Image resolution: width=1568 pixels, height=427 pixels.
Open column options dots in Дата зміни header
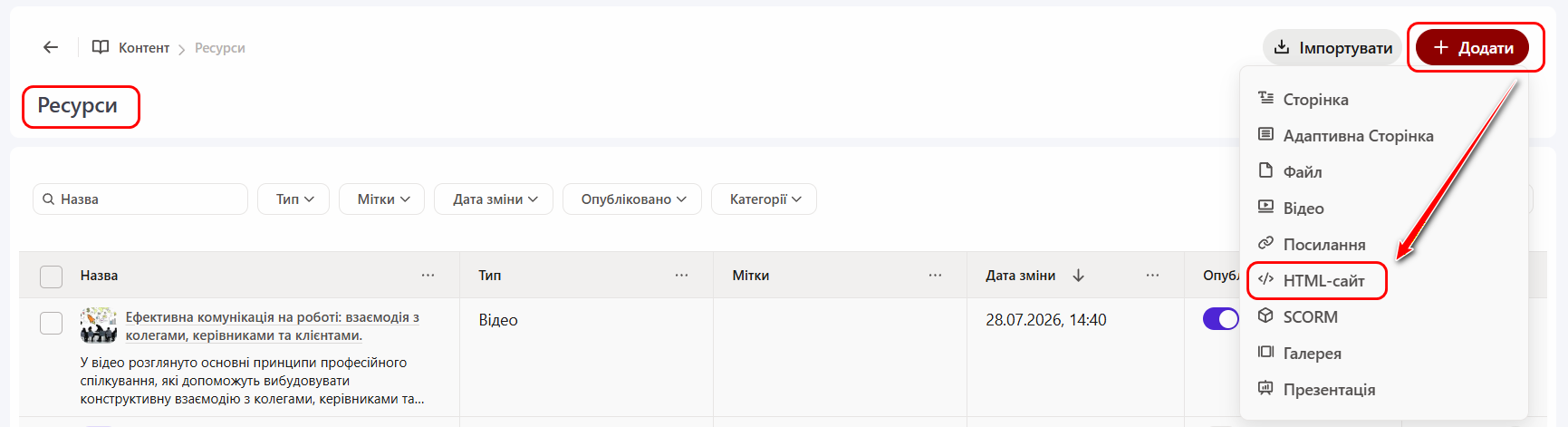point(1152,276)
